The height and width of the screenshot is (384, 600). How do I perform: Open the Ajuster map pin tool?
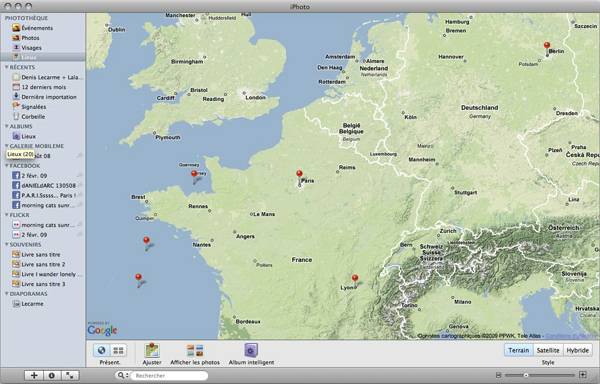152,350
